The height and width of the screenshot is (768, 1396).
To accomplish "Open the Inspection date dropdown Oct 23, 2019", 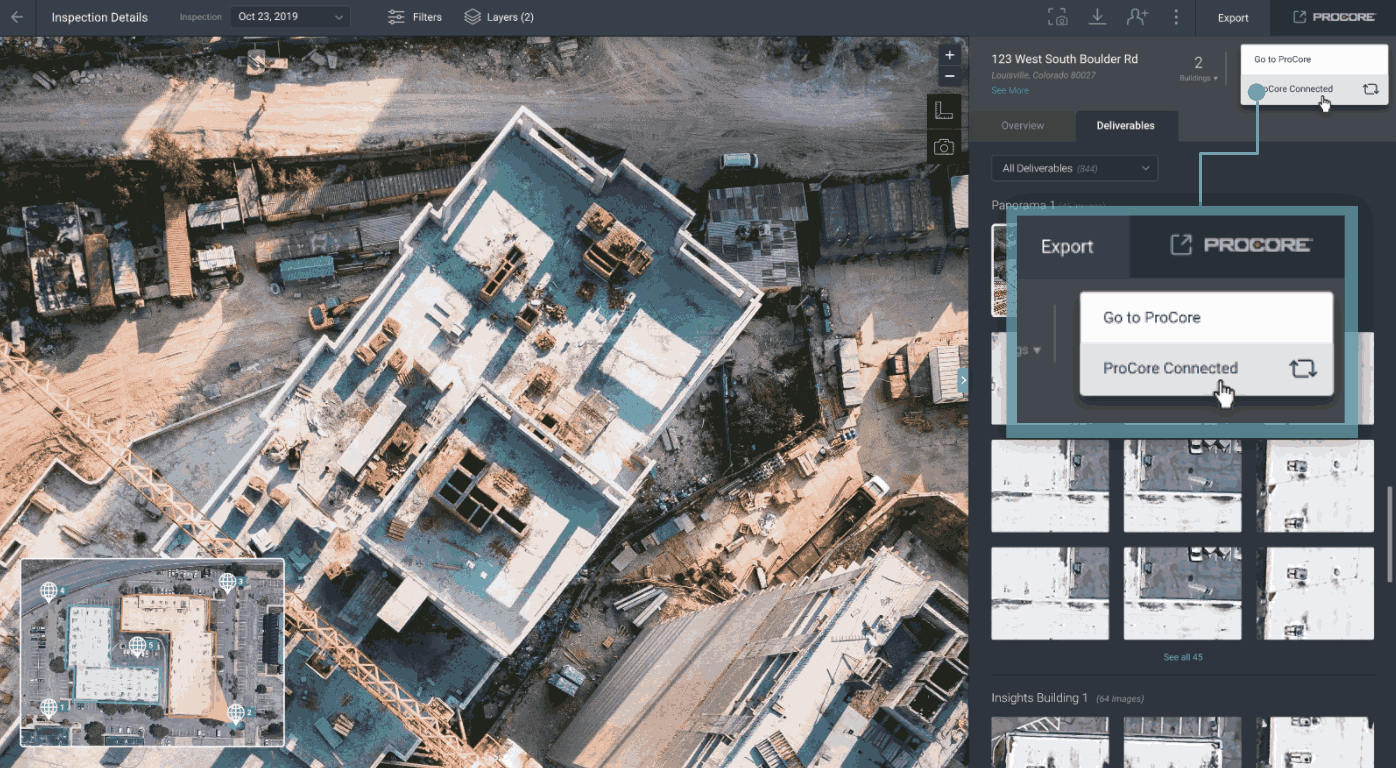I will click(290, 17).
